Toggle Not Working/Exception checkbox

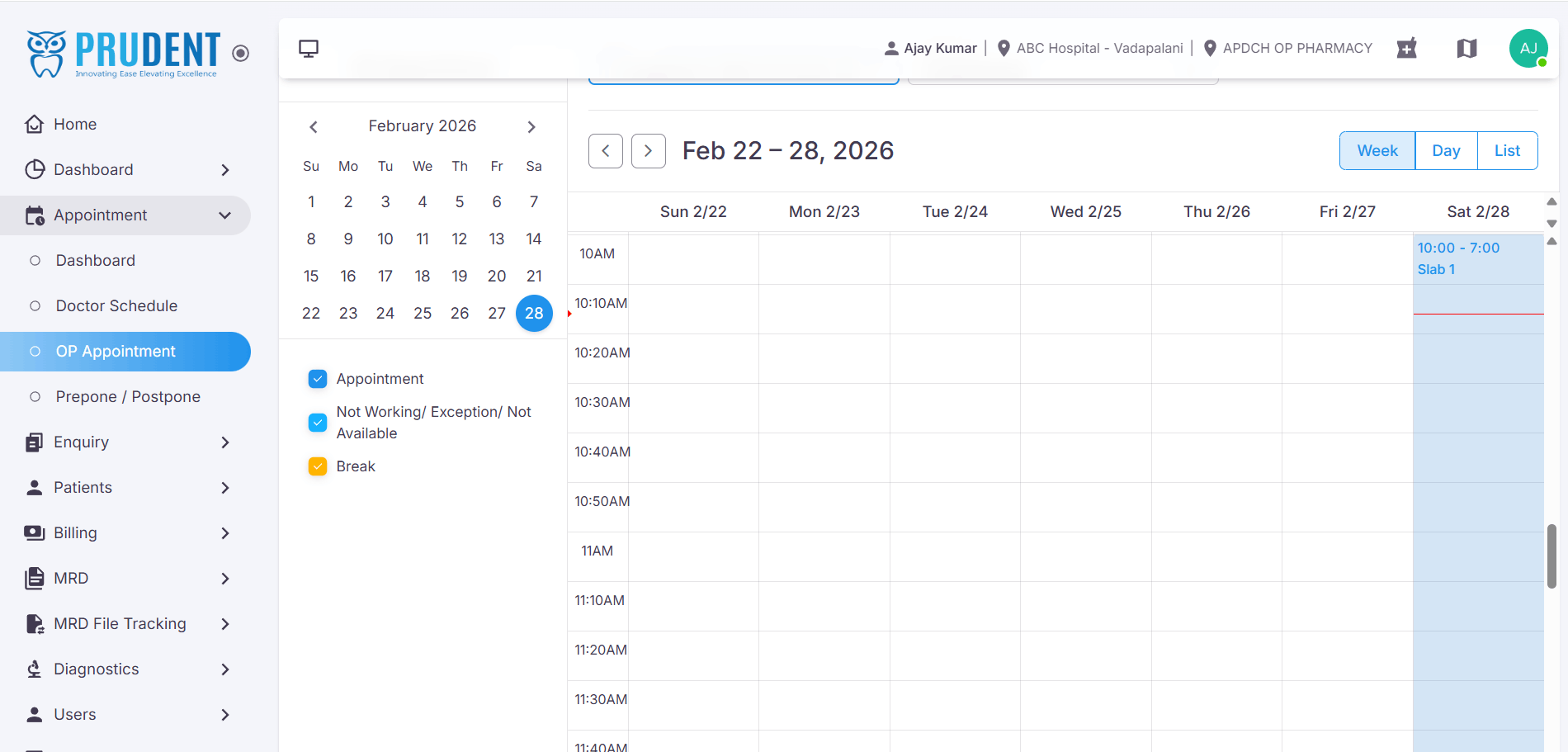[x=318, y=423]
